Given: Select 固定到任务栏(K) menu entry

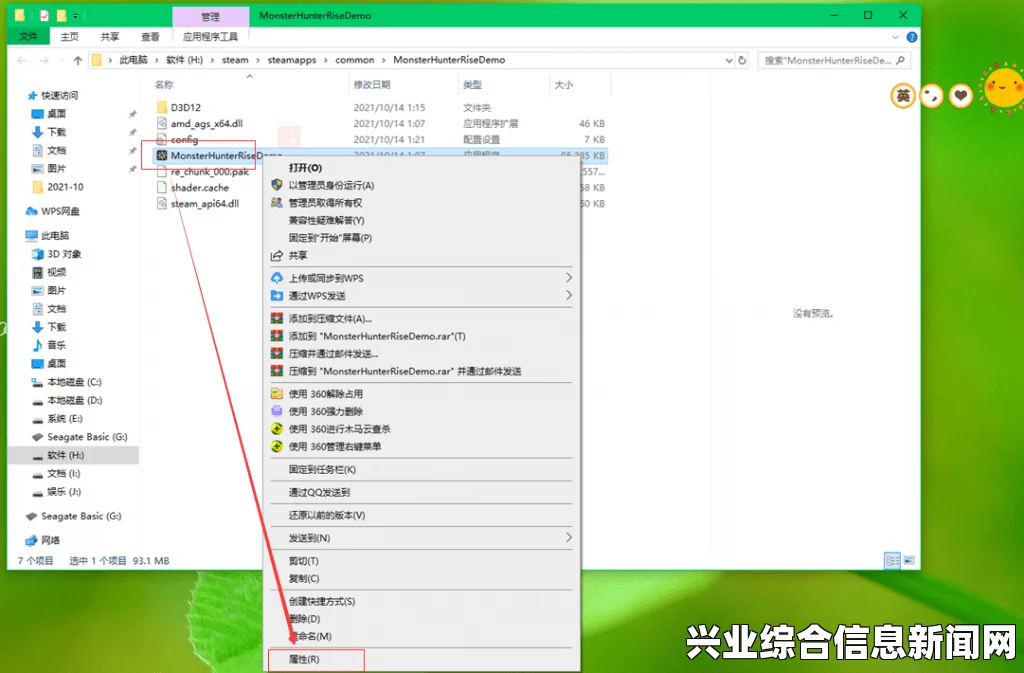Looking at the screenshot, I should point(323,469).
